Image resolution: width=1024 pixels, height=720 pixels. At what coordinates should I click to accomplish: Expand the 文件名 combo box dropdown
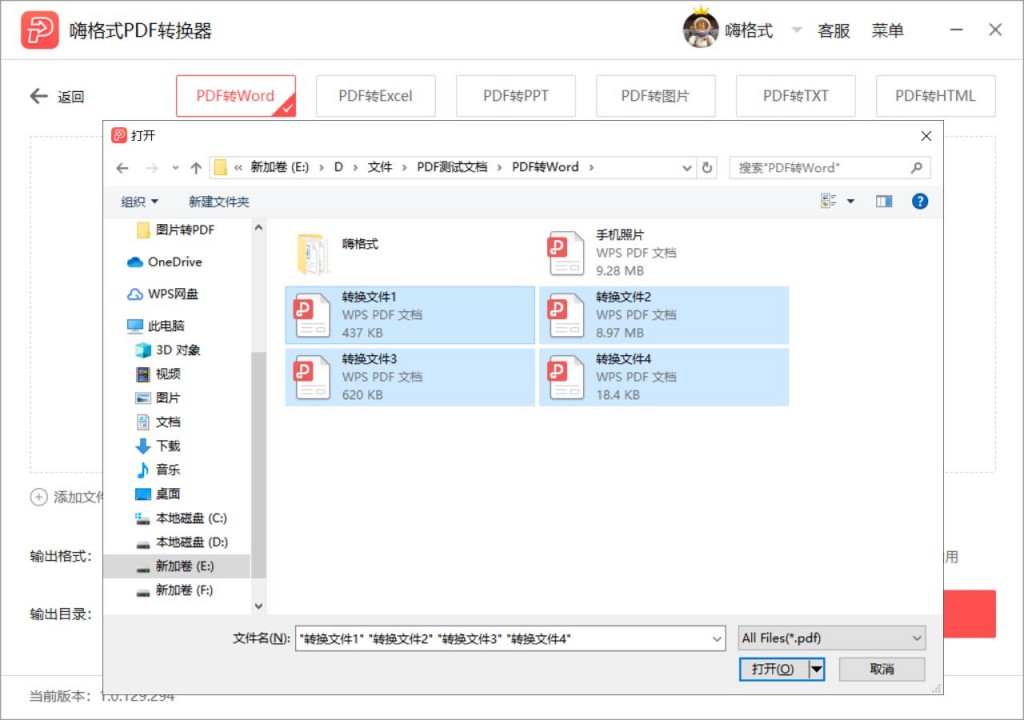point(717,639)
